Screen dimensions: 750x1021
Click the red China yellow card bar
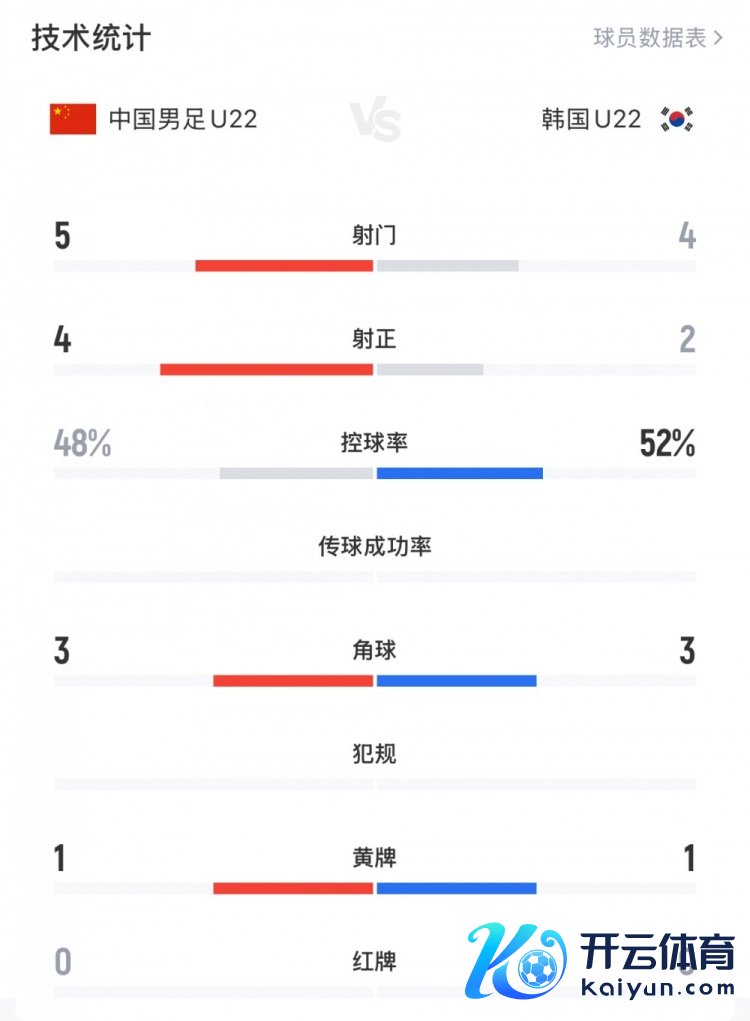click(x=293, y=888)
